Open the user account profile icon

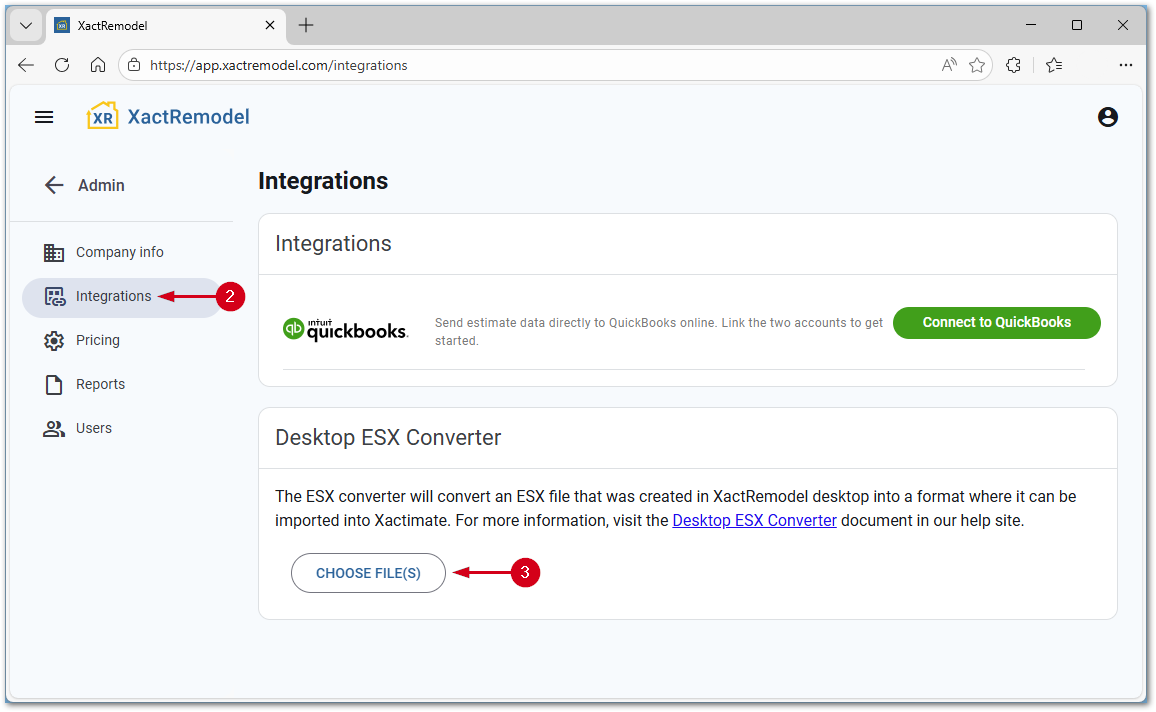click(x=1107, y=117)
